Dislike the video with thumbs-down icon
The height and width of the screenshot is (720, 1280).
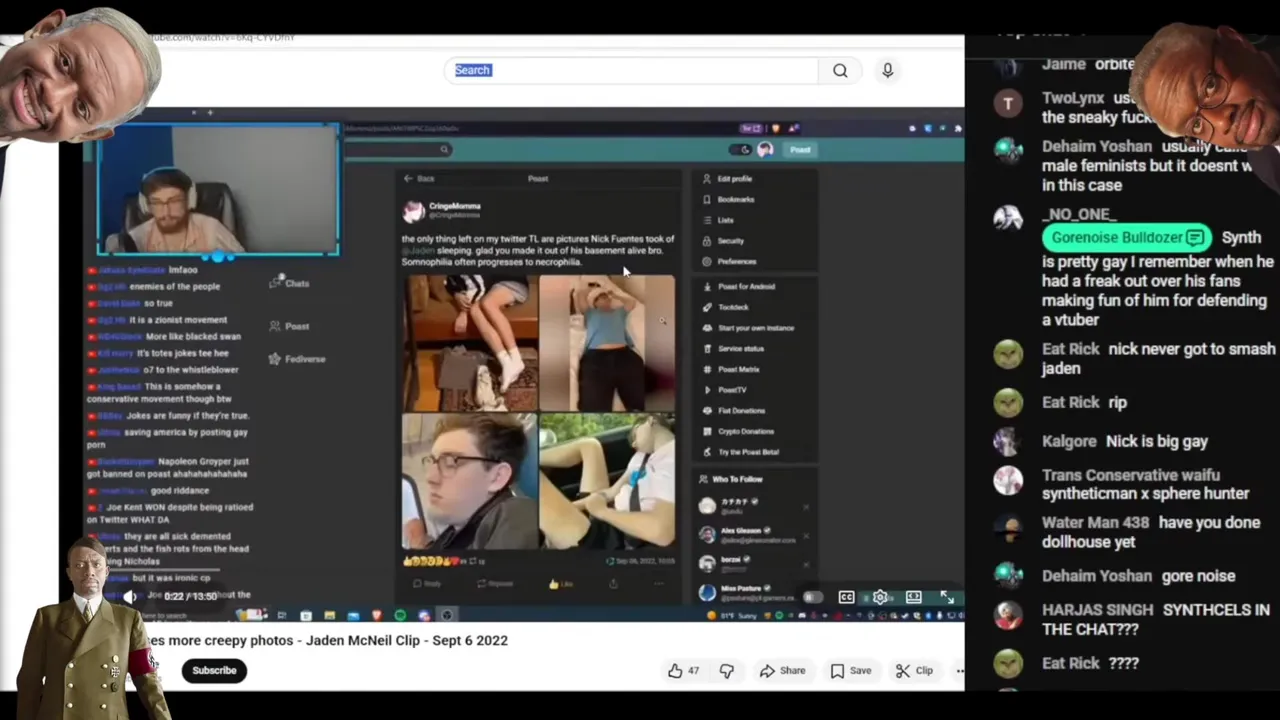[727, 671]
